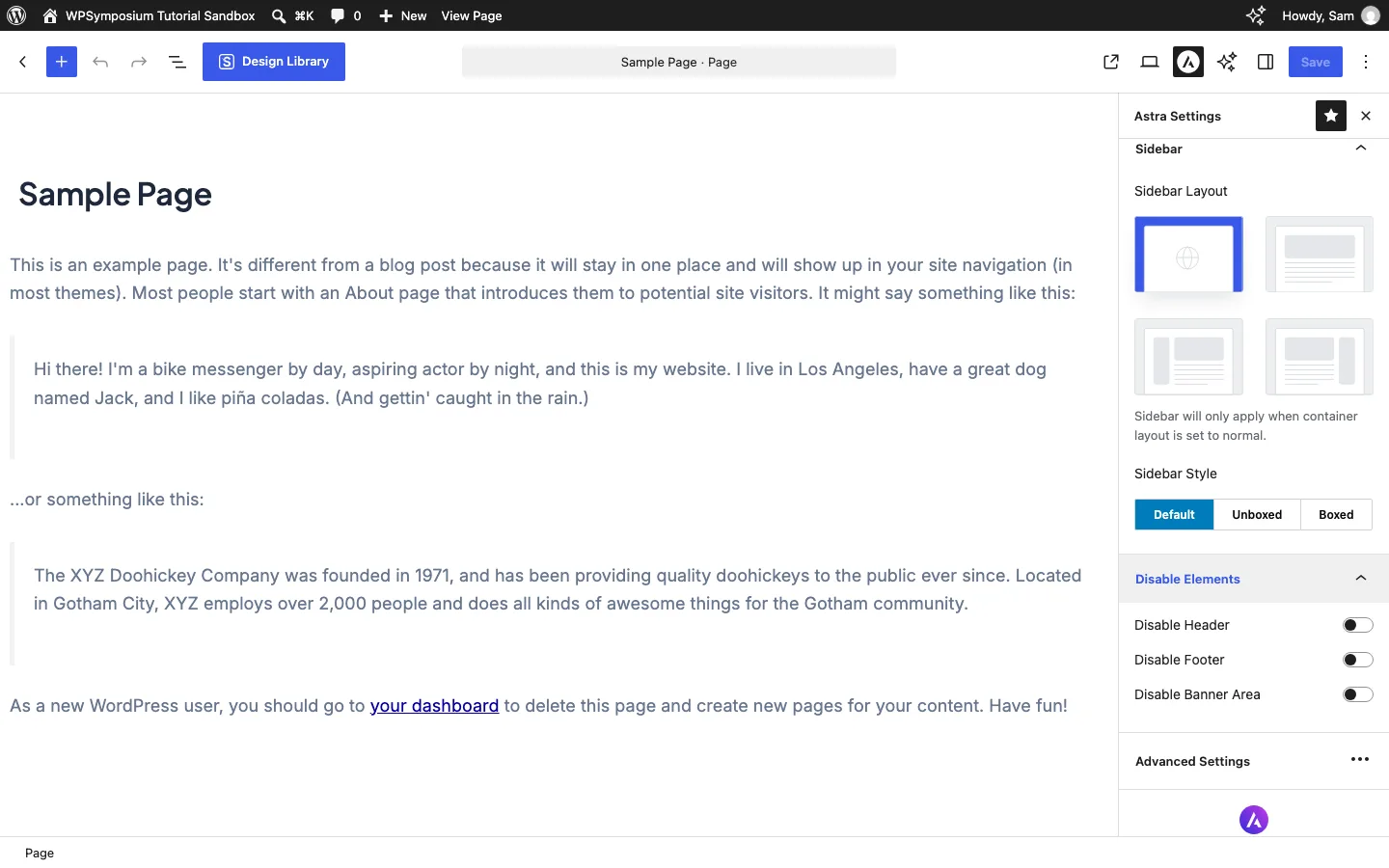This screenshot has height=868, width=1389.
Task: Open the device preview options
Action: point(1150,62)
